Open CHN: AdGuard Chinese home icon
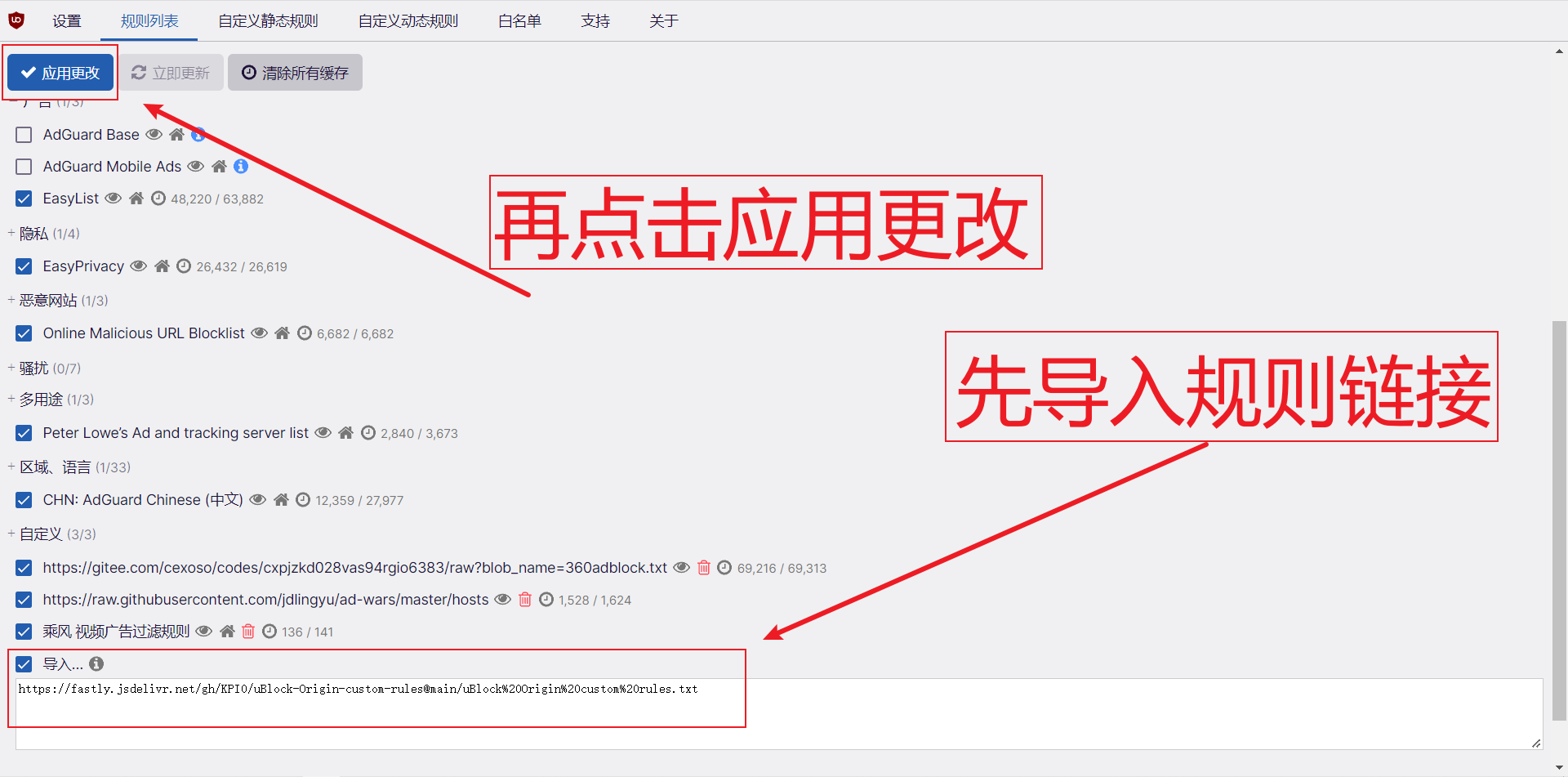Image resolution: width=1568 pixels, height=777 pixels. point(281,500)
